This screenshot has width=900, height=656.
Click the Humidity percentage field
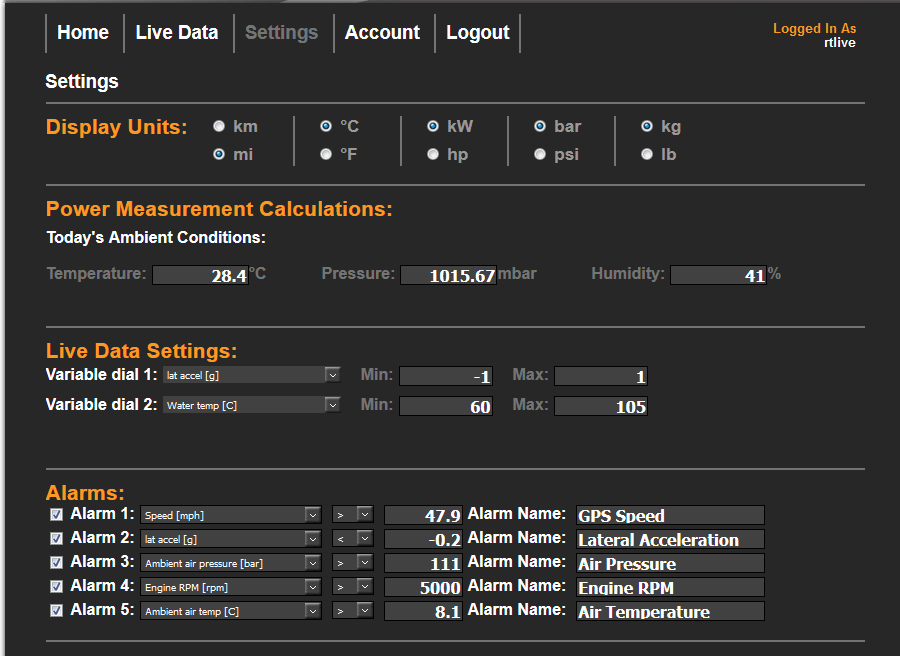coord(718,275)
